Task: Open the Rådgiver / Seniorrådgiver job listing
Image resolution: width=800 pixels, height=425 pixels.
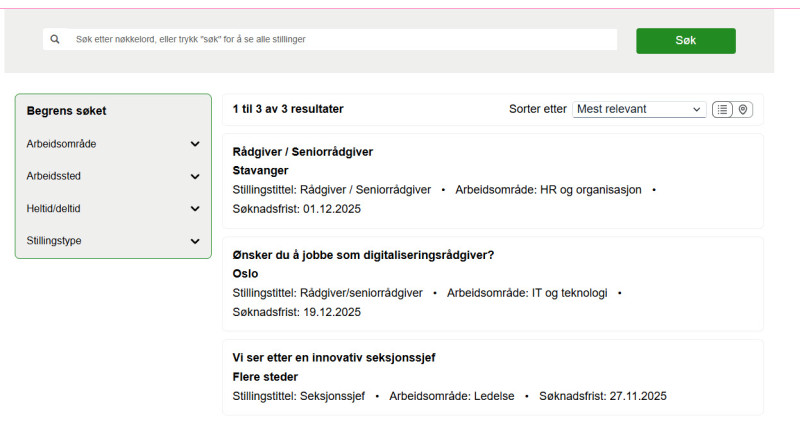Action: coord(303,152)
